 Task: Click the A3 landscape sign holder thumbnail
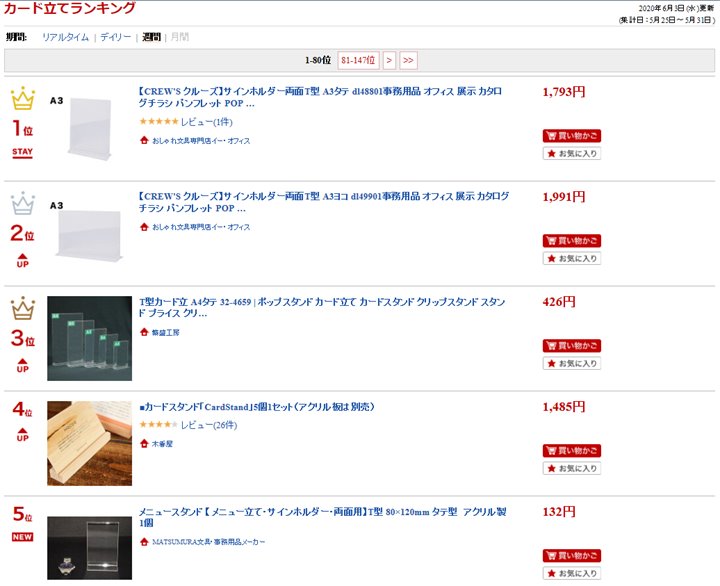coord(90,232)
